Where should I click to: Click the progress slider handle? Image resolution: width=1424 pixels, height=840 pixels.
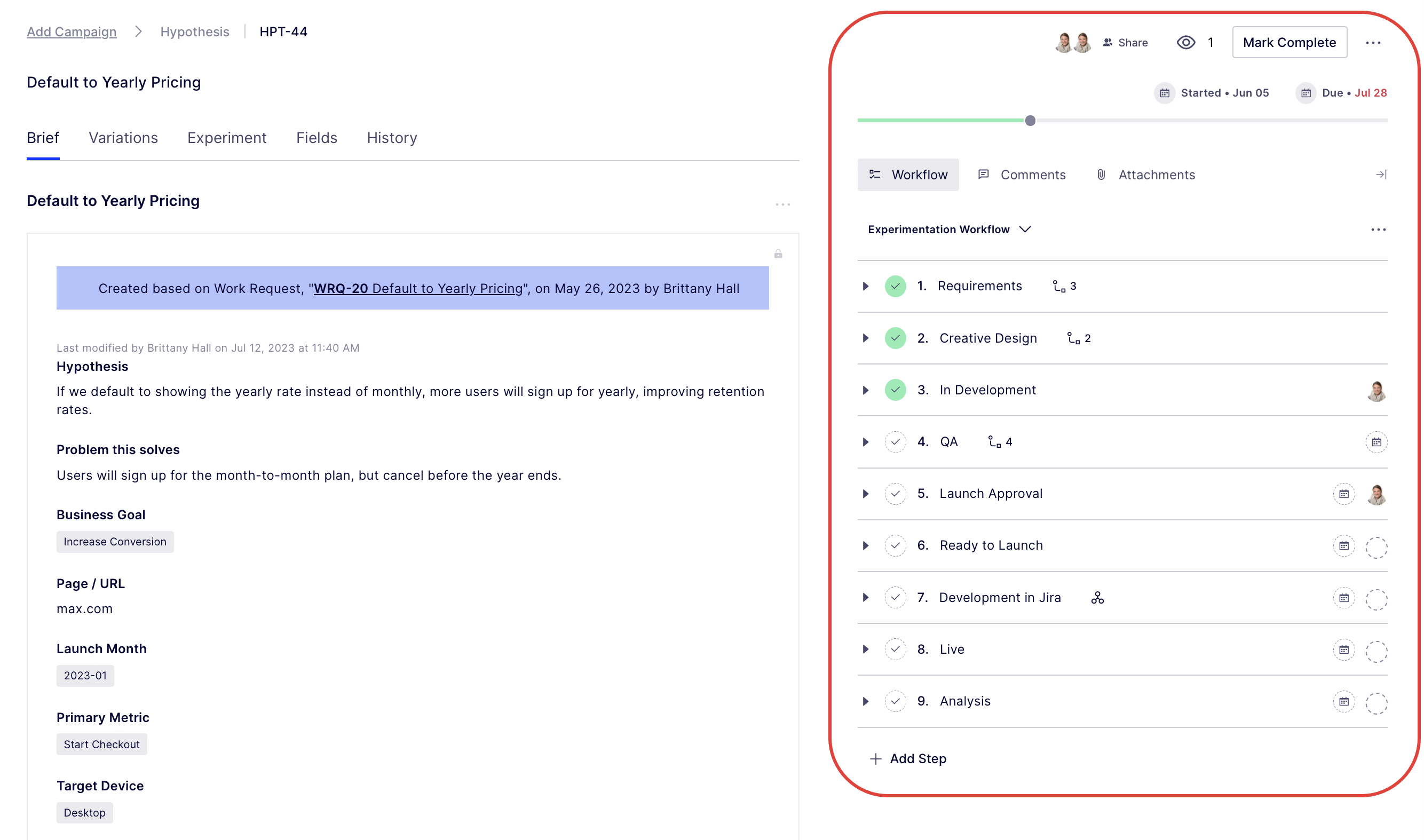pyautogui.click(x=1031, y=120)
